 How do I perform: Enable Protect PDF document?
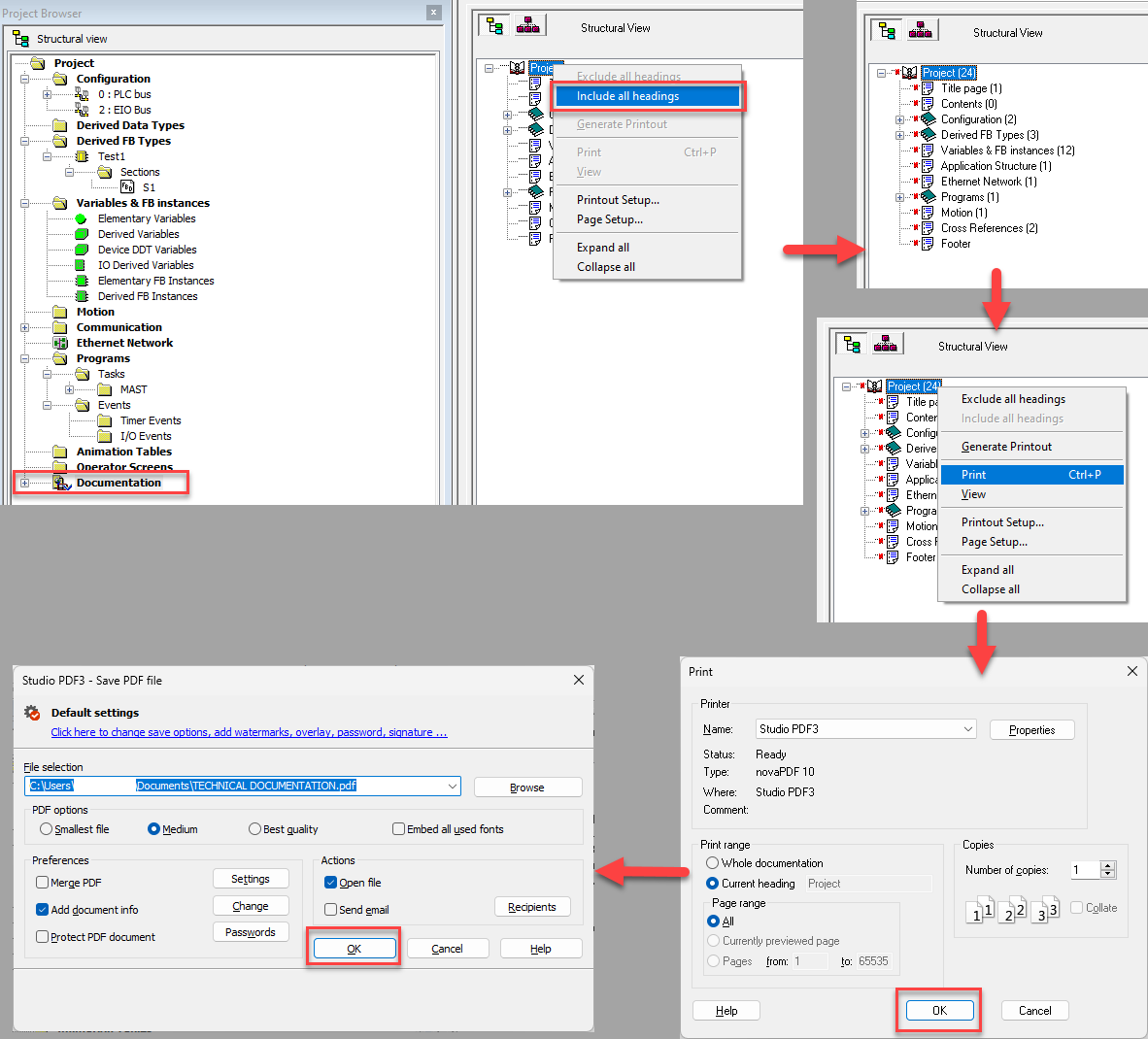[x=43, y=936]
